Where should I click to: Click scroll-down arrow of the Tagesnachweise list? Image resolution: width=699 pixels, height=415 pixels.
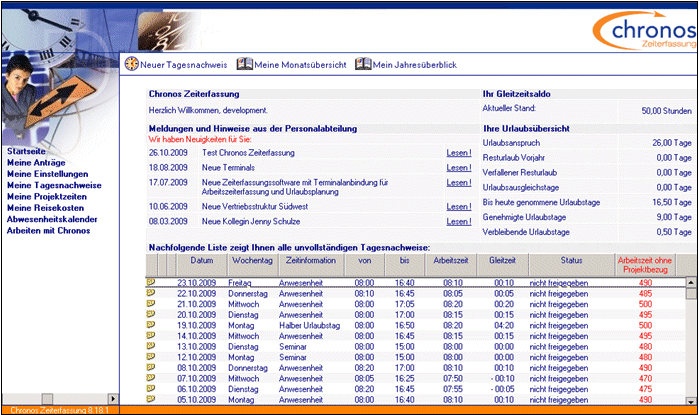point(691,401)
